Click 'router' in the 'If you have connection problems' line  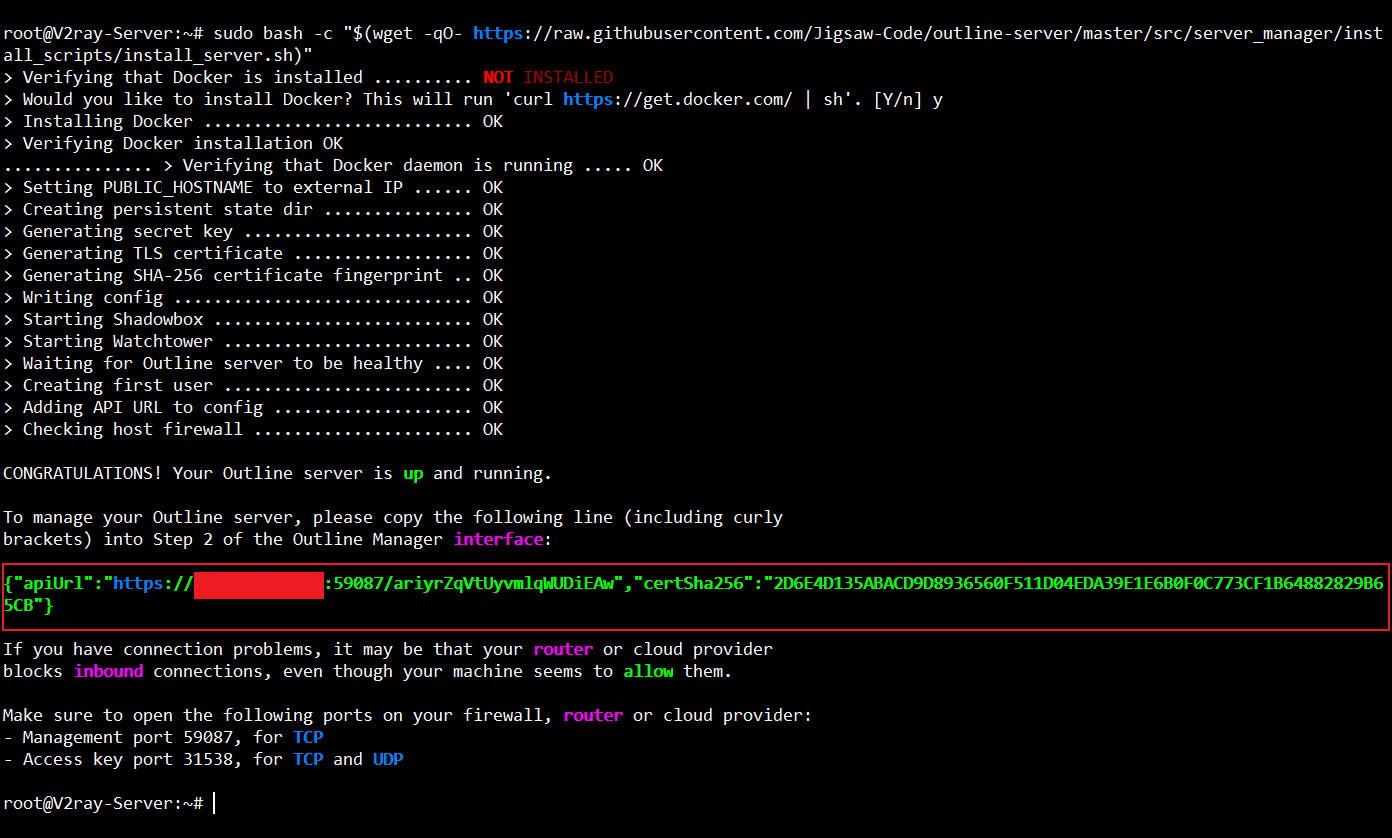[x=563, y=649]
